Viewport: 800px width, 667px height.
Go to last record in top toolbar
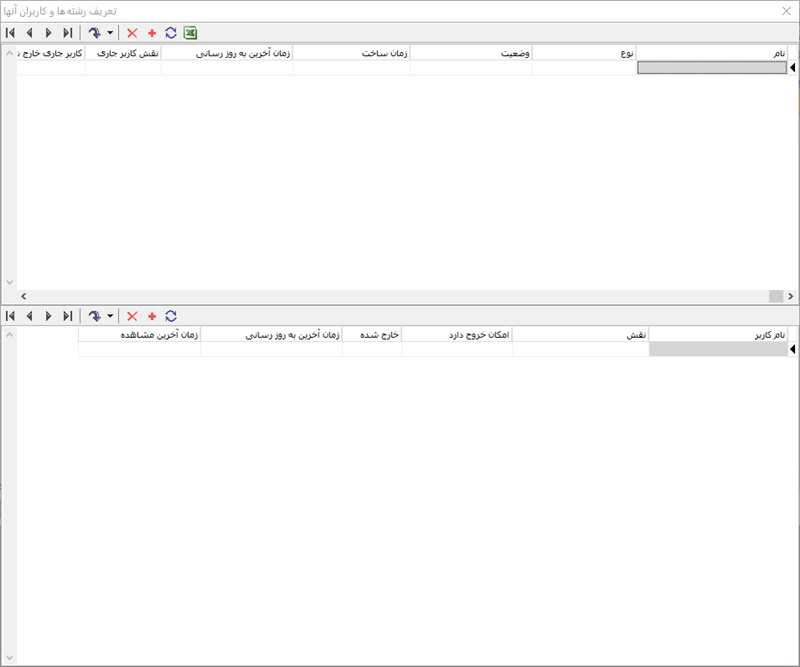[67, 33]
